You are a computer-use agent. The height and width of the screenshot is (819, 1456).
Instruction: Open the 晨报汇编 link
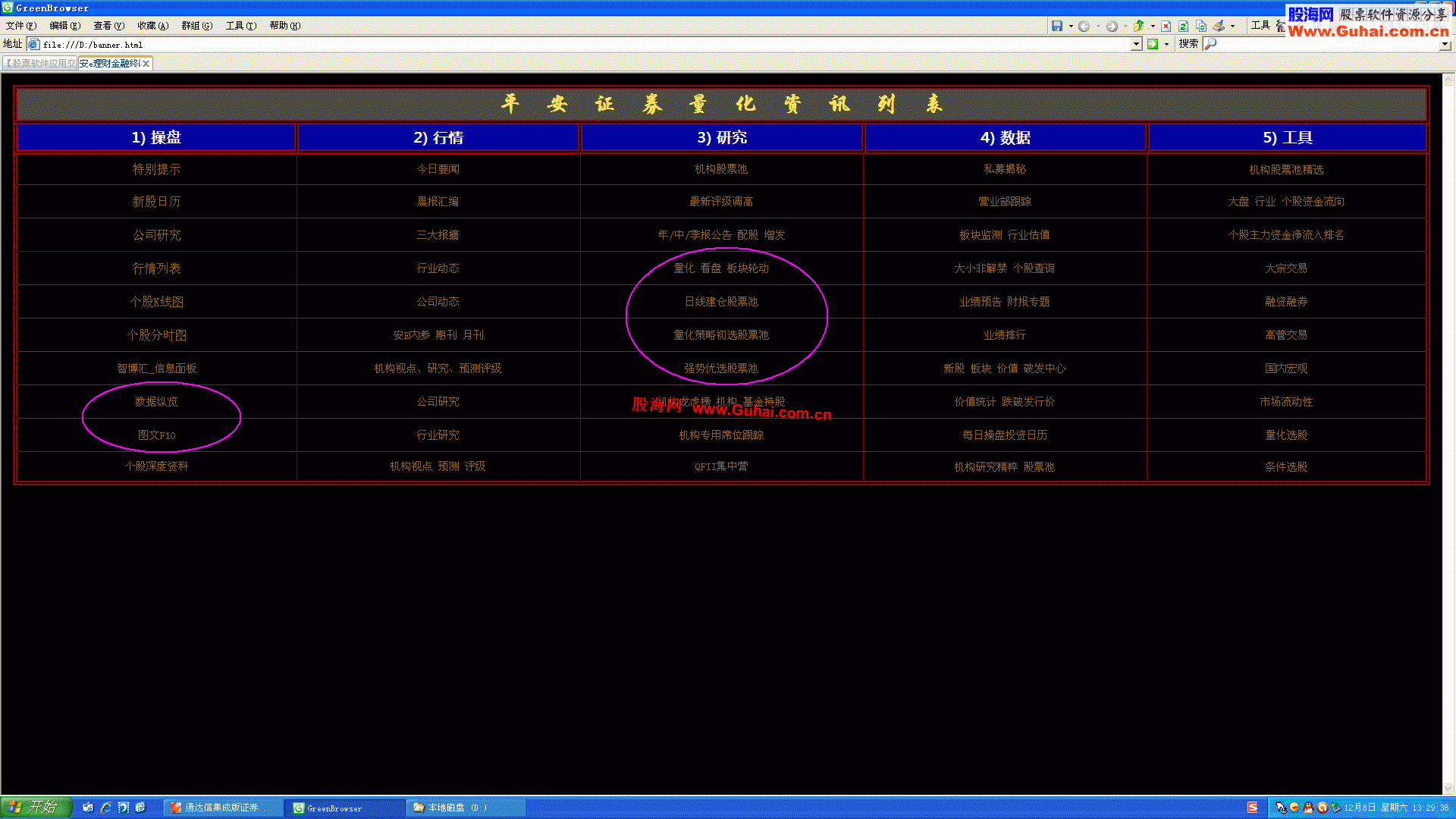pyautogui.click(x=438, y=202)
